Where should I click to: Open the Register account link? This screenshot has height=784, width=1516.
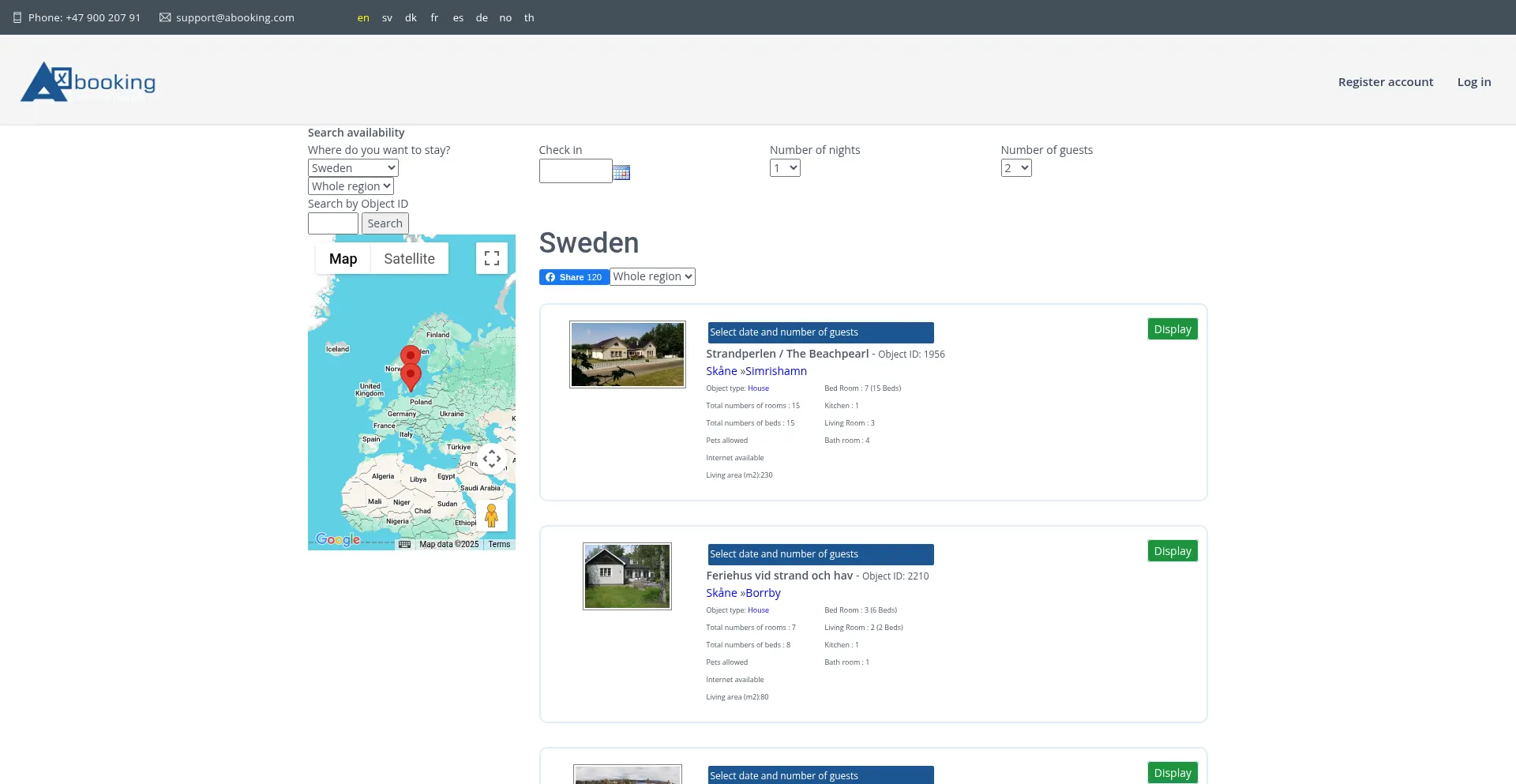click(x=1385, y=82)
